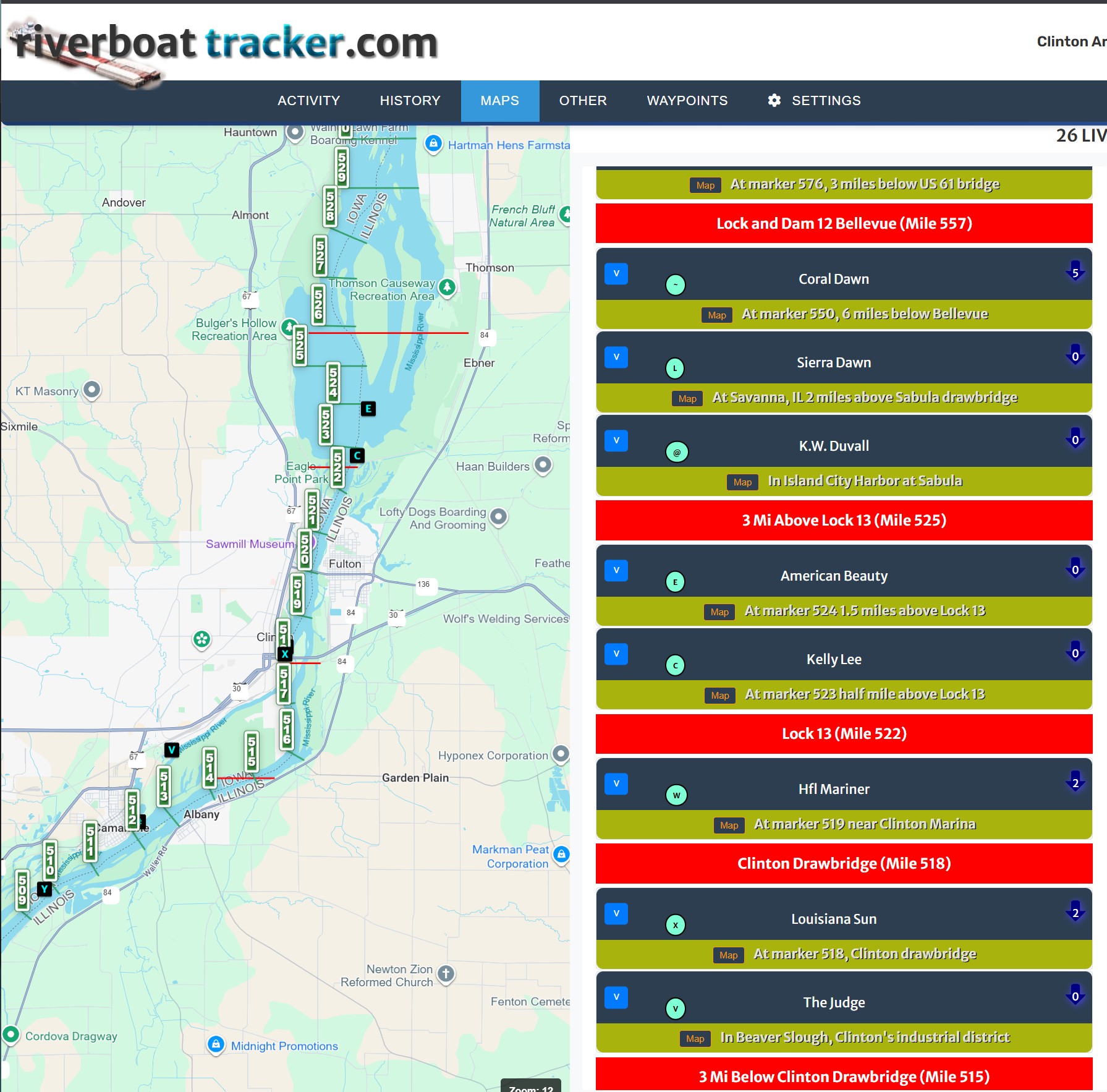Click the Louisiana Sun vessel name
Screen dimensions: 1107x1092
coord(834,919)
